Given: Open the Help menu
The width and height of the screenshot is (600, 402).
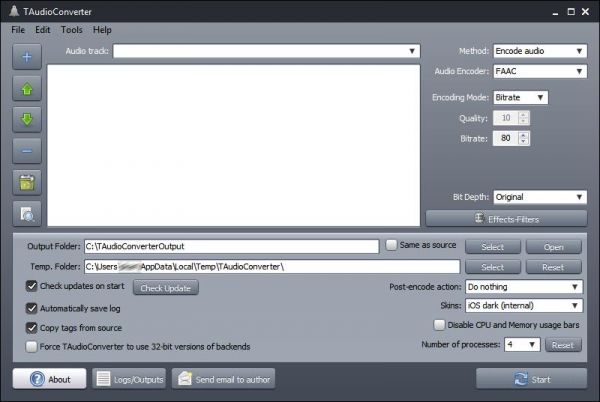Looking at the screenshot, I should [102, 30].
